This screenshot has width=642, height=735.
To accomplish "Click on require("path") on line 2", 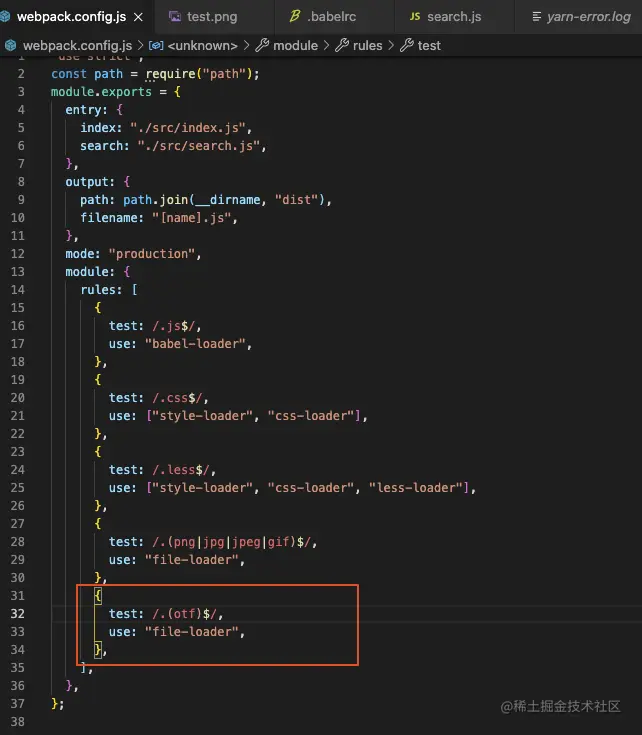I will 199,74.
